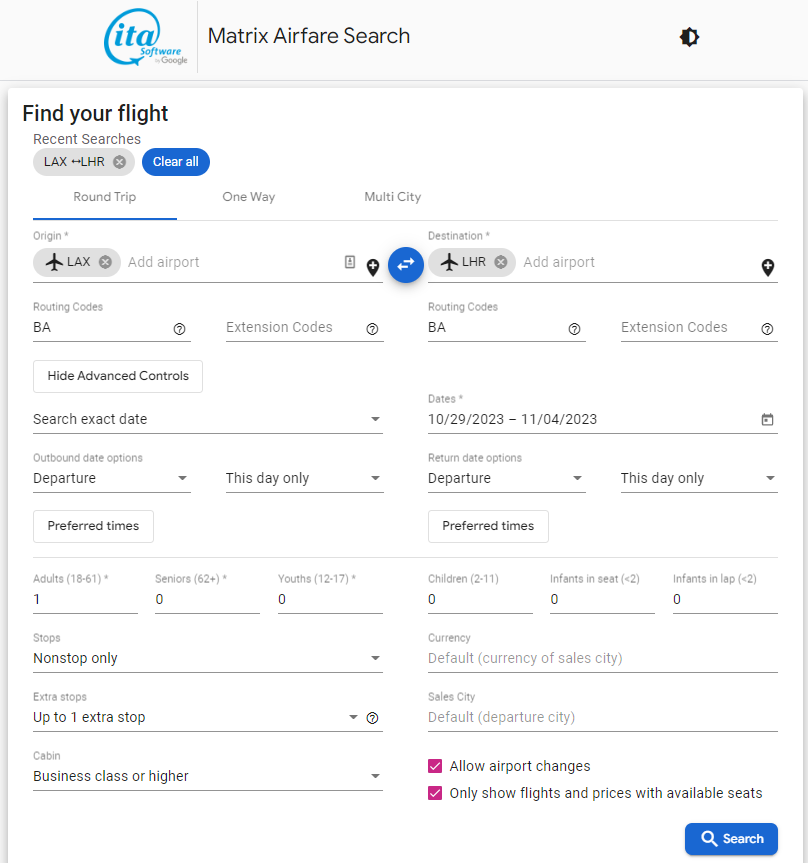Open outbound Departure dropdown
This screenshot has height=863, width=808.
pyautogui.click(x=112, y=478)
